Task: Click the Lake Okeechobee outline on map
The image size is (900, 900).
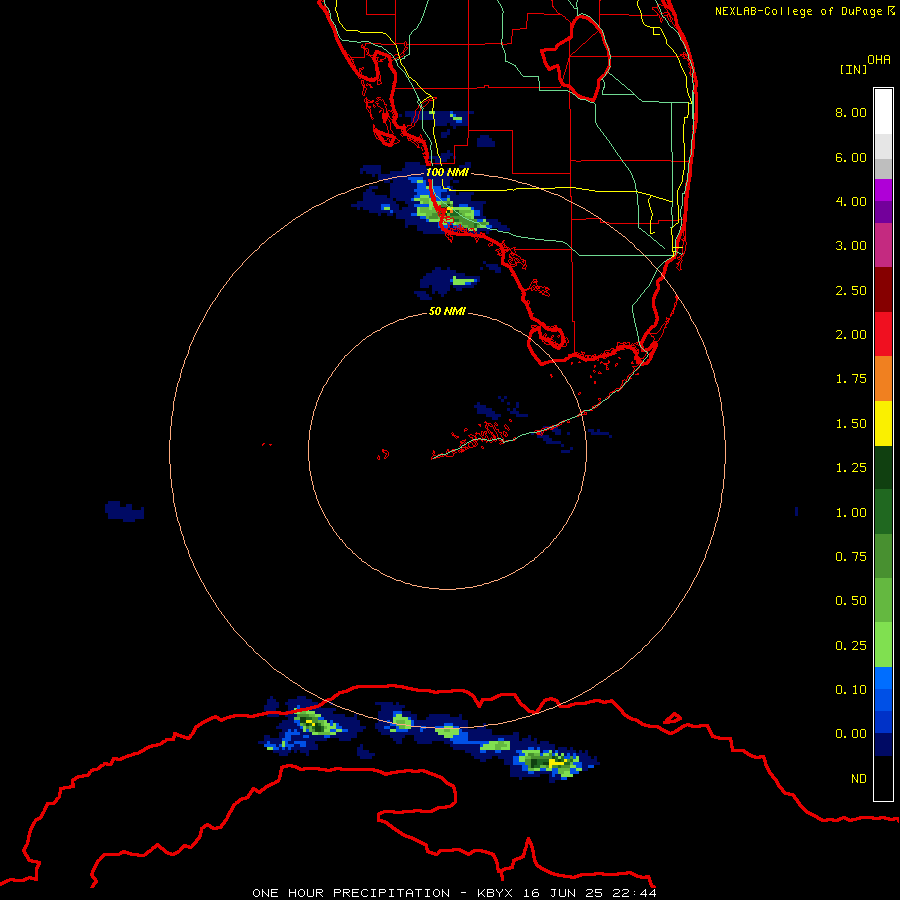Action: (x=576, y=59)
